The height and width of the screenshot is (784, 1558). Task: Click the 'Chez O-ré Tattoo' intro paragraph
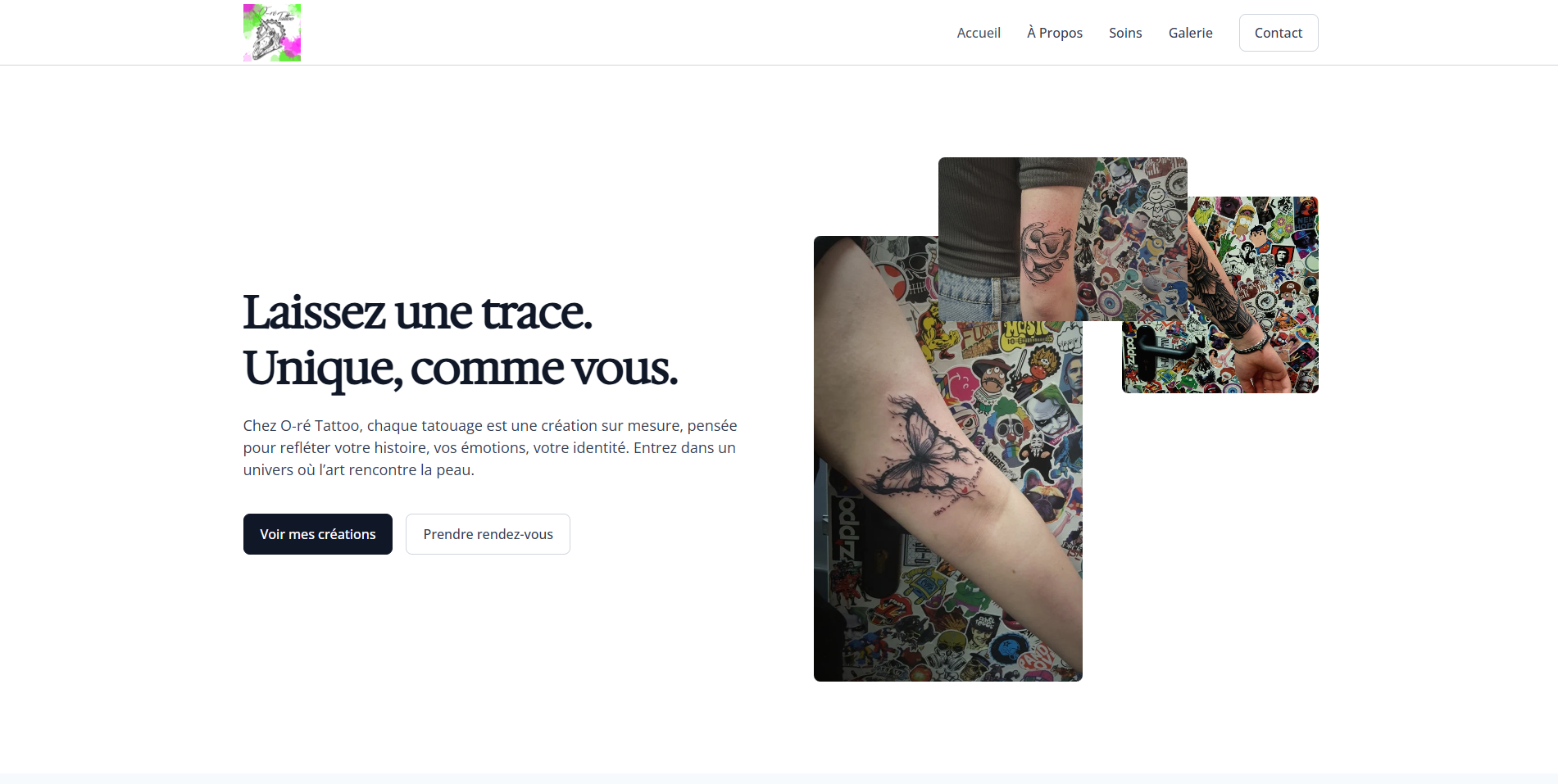pos(490,447)
